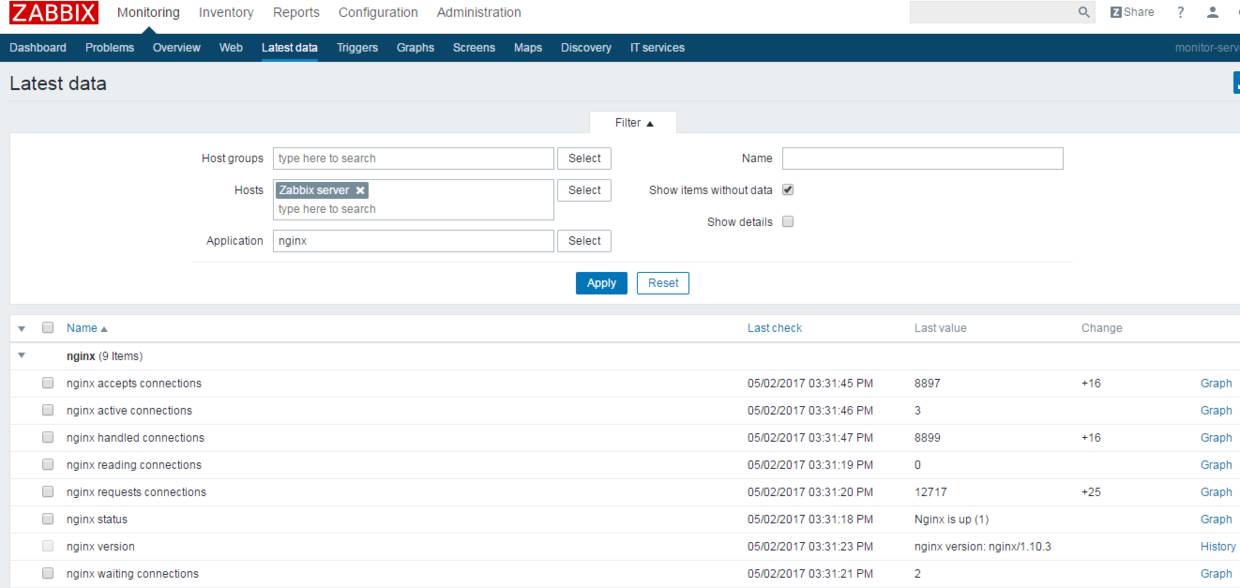1240x588 pixels.
Task: Click the search magnifier icon
Action: (1084, 13)
